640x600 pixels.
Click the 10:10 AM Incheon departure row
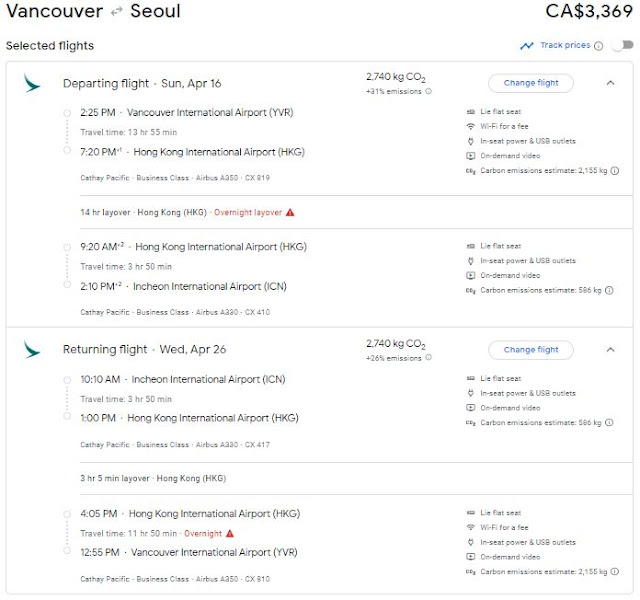coord(183,380)
